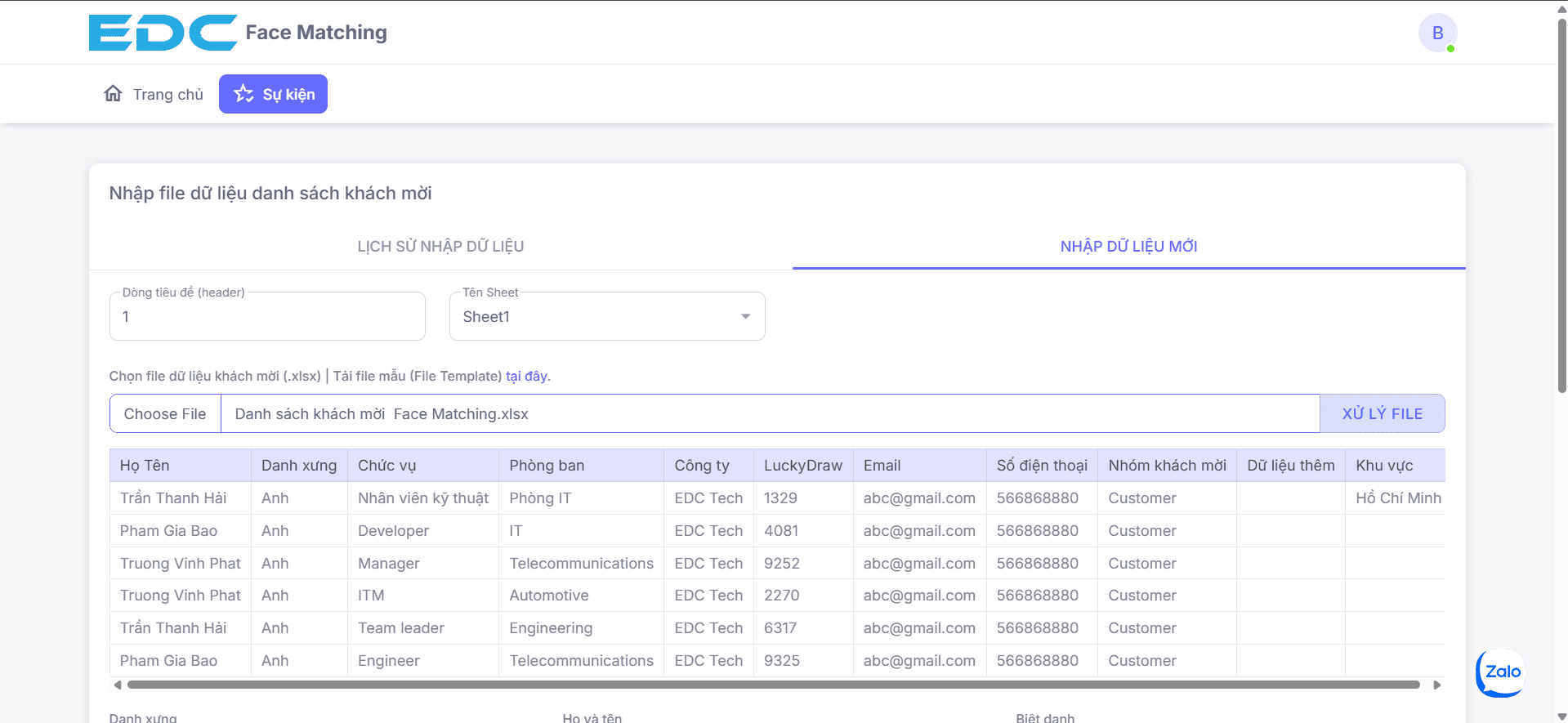Click the Nhập file dữ liệu danh sách heading
Screen dimensions: 1568x723
[270, 194]
